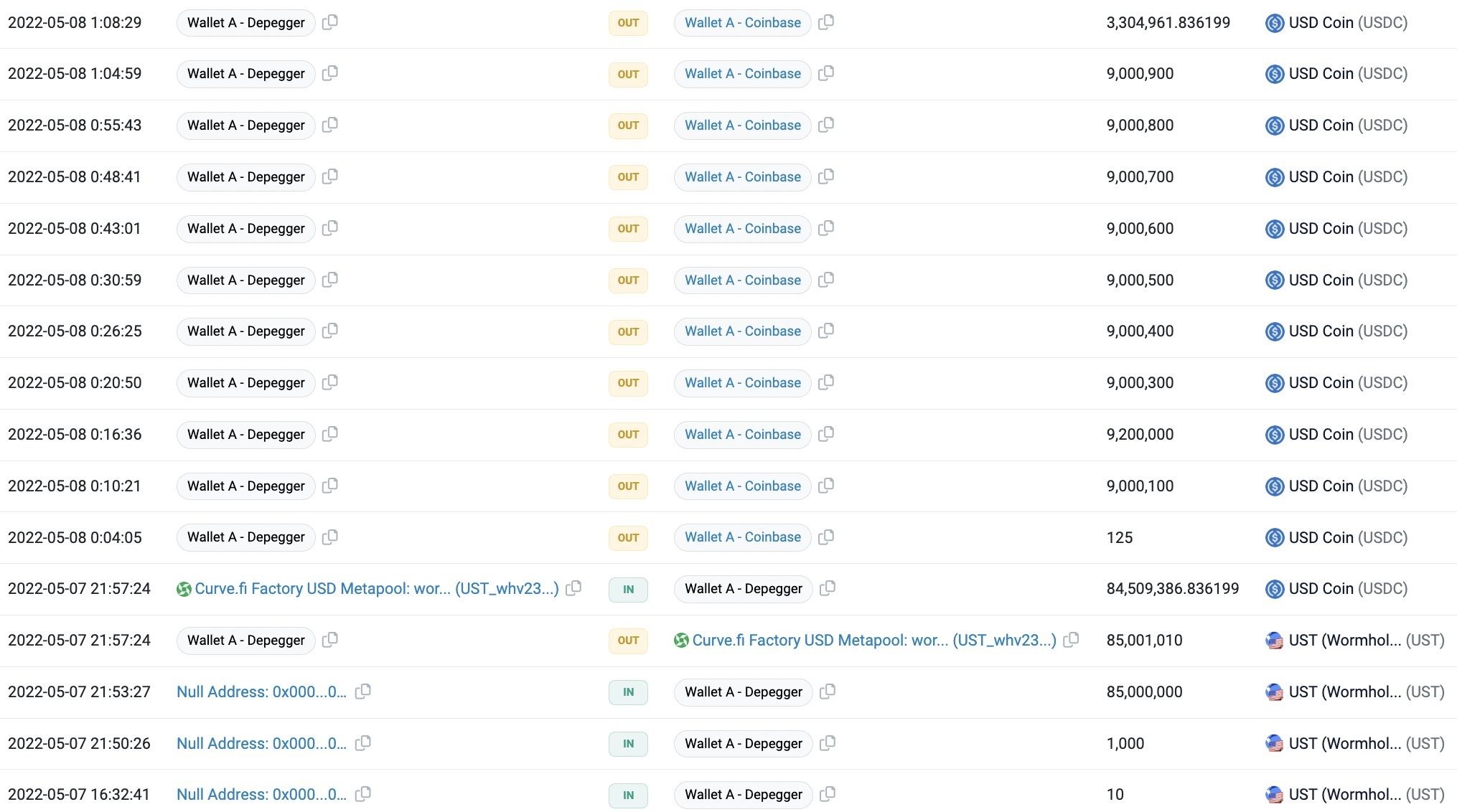Open Curve.fi Factory USD Metapool recipient link
Viewport: 1457px width, 812px height.
point(873,641)
